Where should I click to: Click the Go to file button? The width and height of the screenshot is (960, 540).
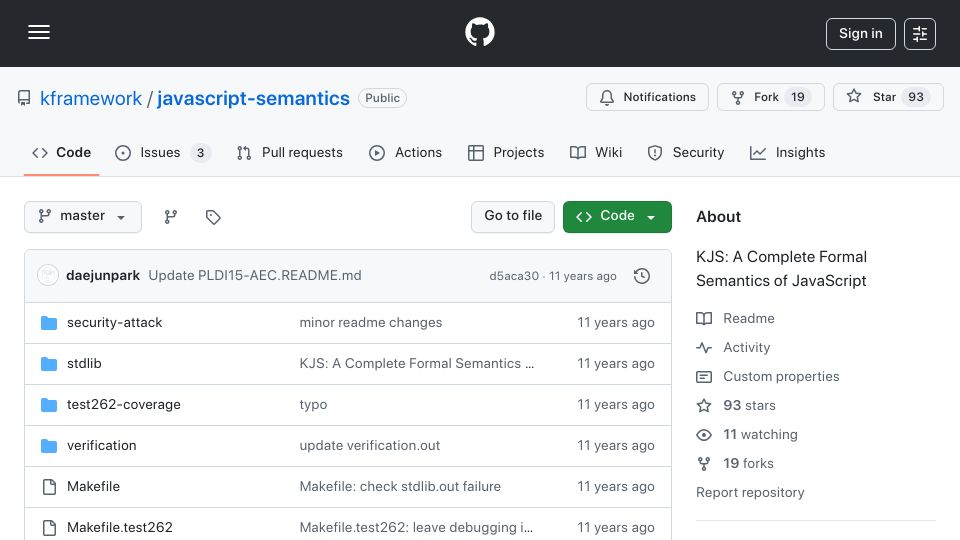(513, 217)
